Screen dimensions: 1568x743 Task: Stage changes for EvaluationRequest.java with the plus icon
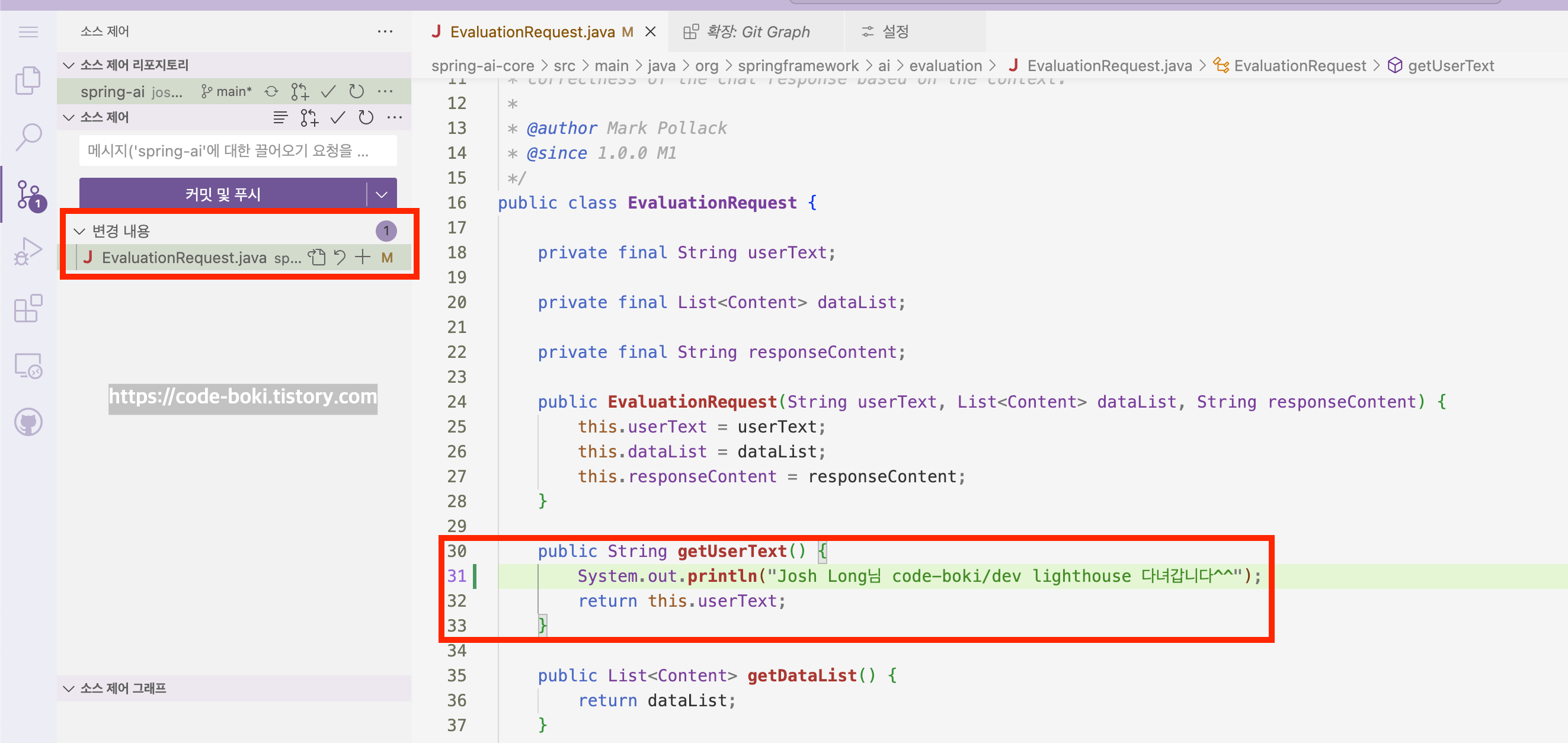tap(363, 257)
